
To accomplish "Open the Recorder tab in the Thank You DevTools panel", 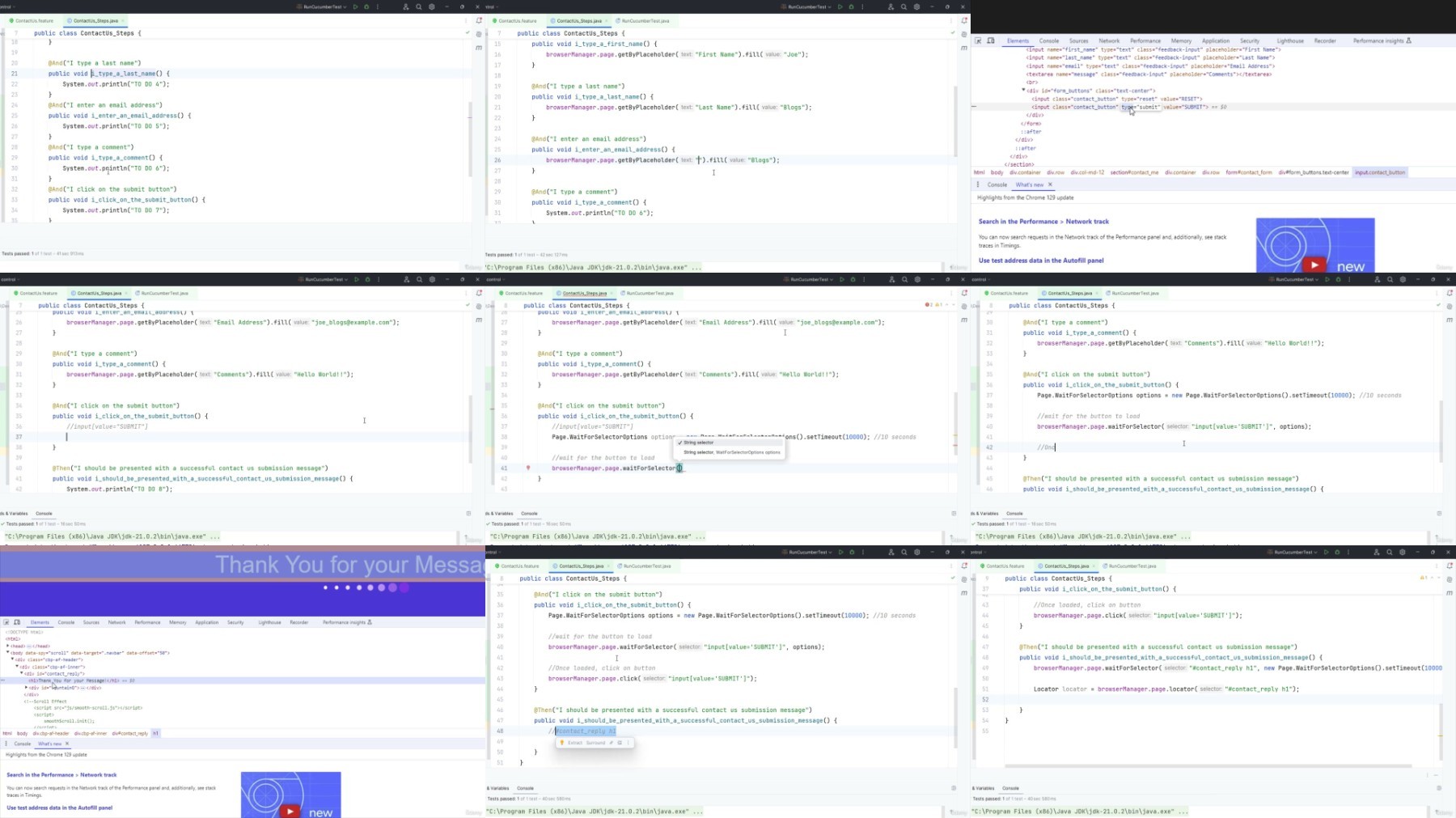I will pyautogui.click(x=299, y=622).
